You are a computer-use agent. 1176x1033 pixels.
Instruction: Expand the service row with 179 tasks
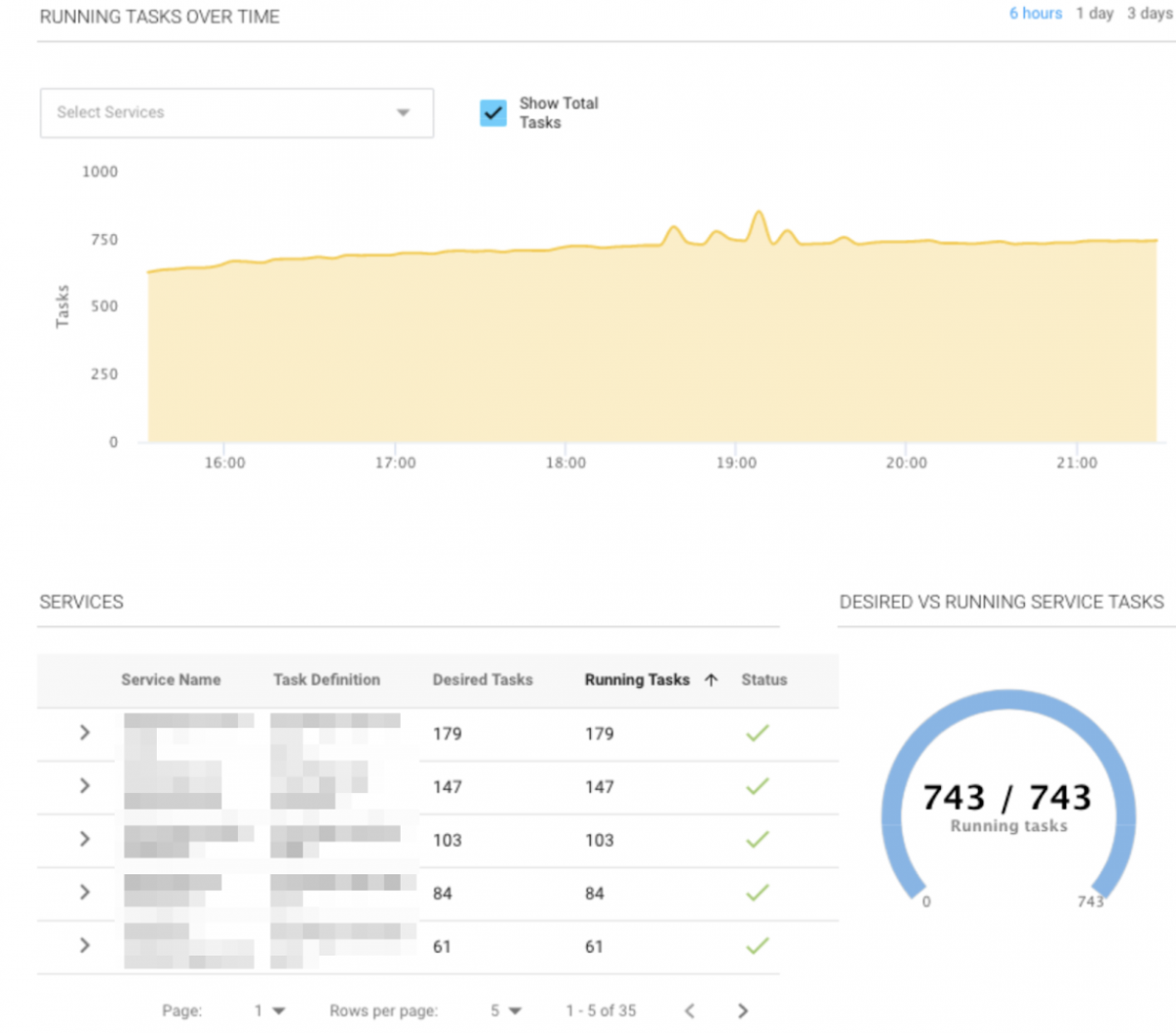(x=84, y=733)
